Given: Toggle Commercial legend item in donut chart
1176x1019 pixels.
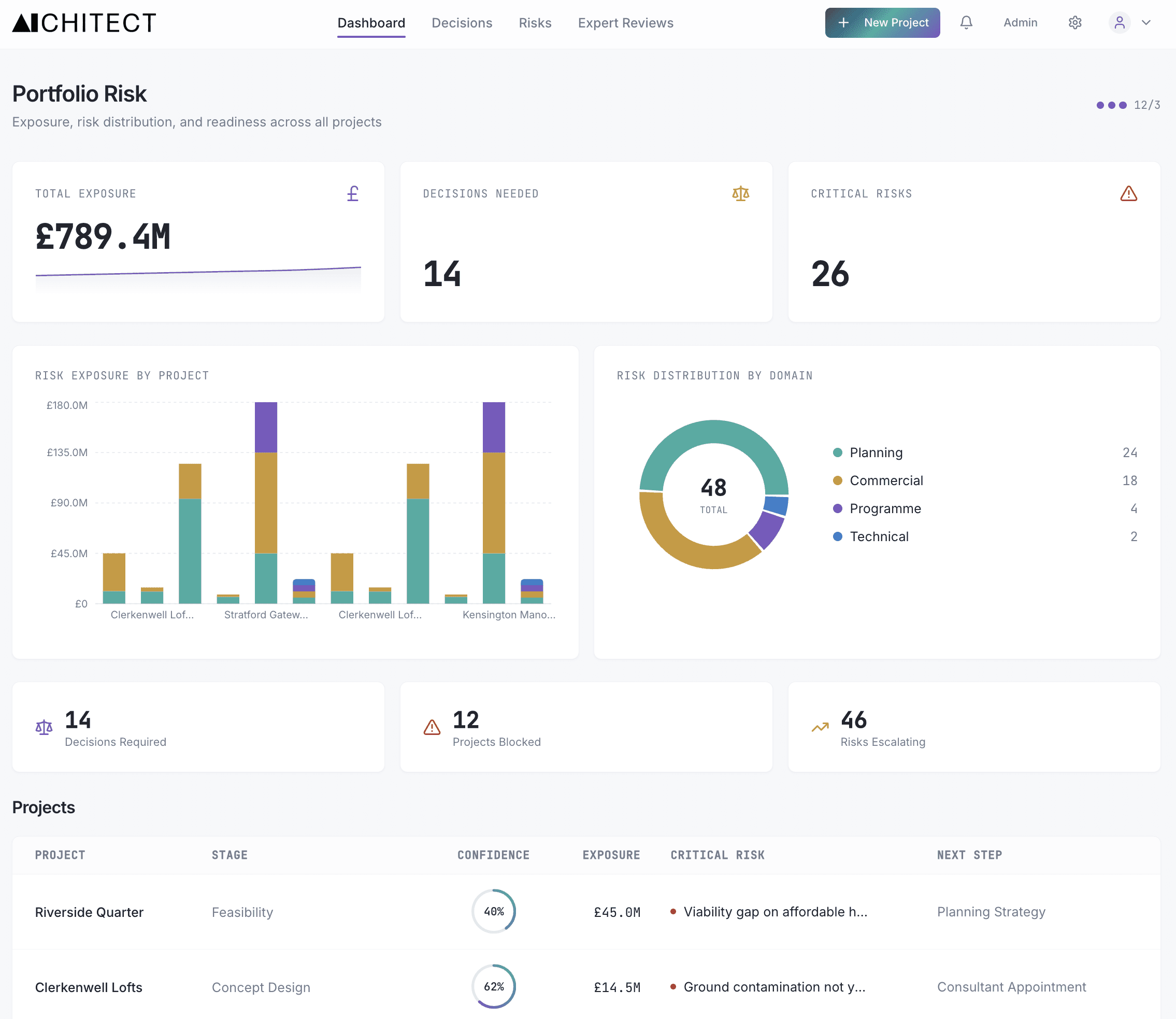Looking at the screenshot, I should pyautogui.click(x=885, y=480).
